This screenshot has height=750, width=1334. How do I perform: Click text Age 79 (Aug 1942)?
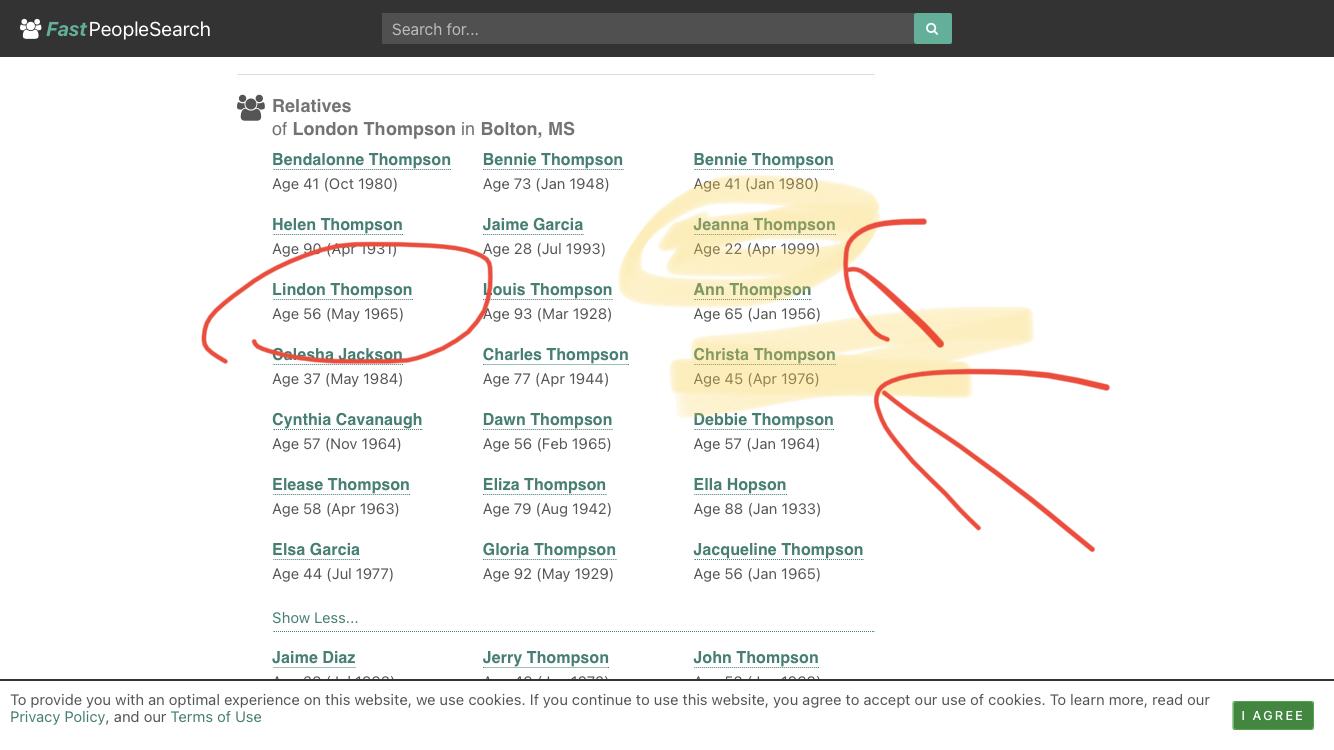tap(547, 509)
